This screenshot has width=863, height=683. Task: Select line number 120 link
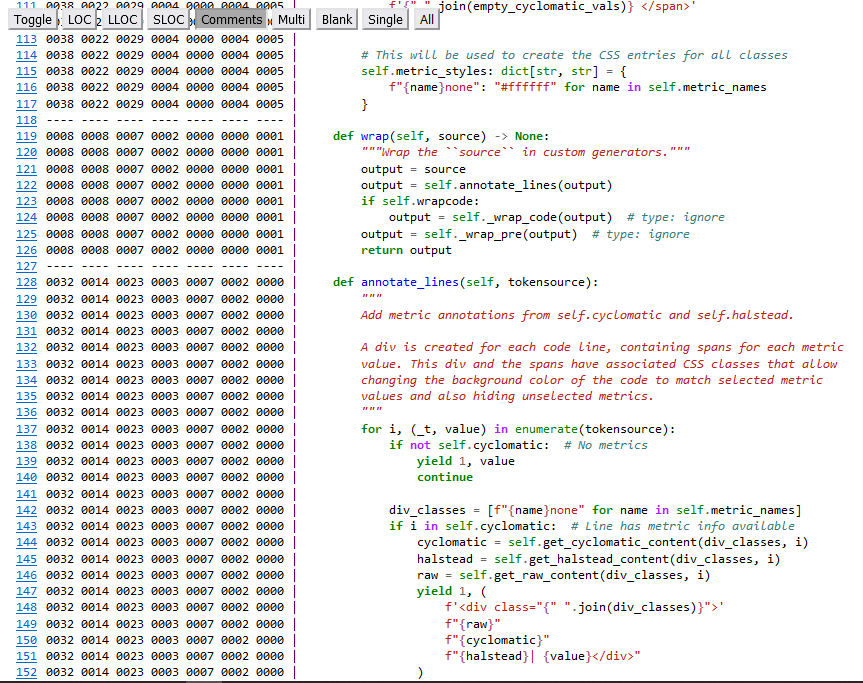tap(26, 152)
